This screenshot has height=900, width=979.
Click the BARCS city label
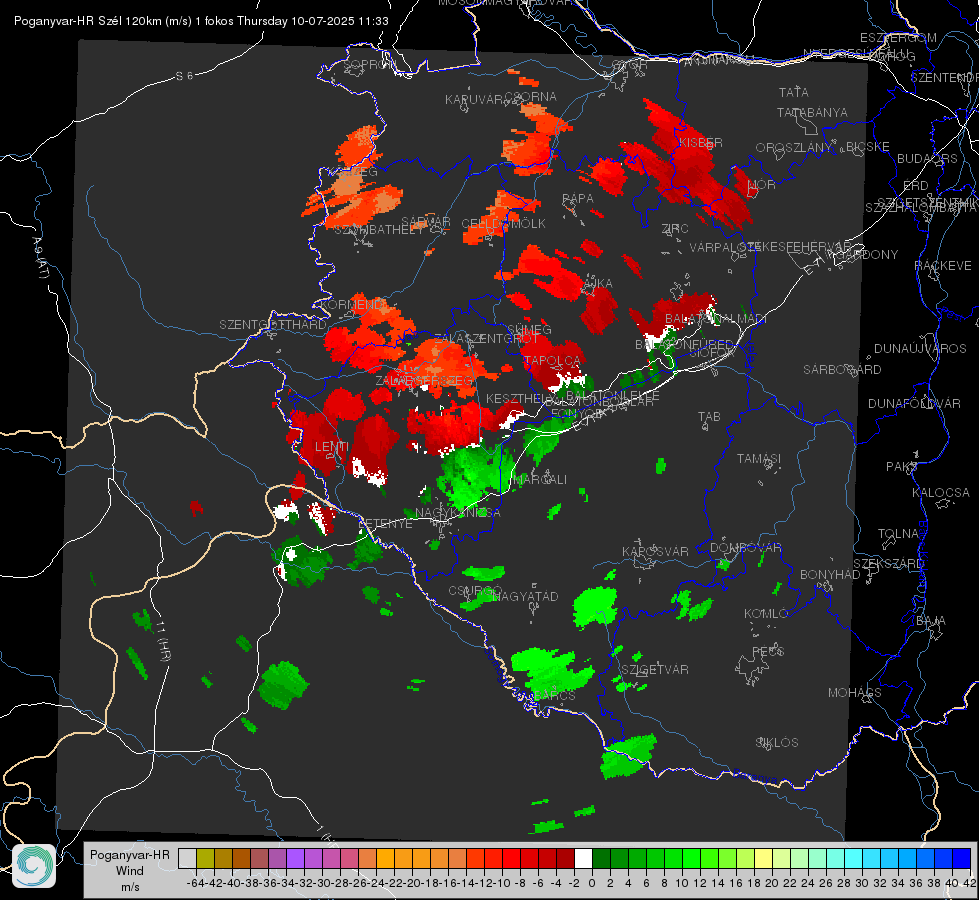tap(554, 695)
